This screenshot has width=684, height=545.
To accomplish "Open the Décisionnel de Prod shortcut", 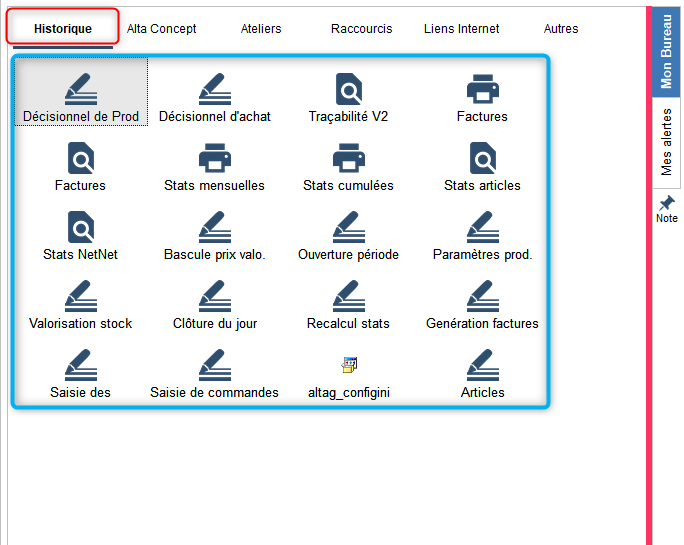I will click(81, 90).
